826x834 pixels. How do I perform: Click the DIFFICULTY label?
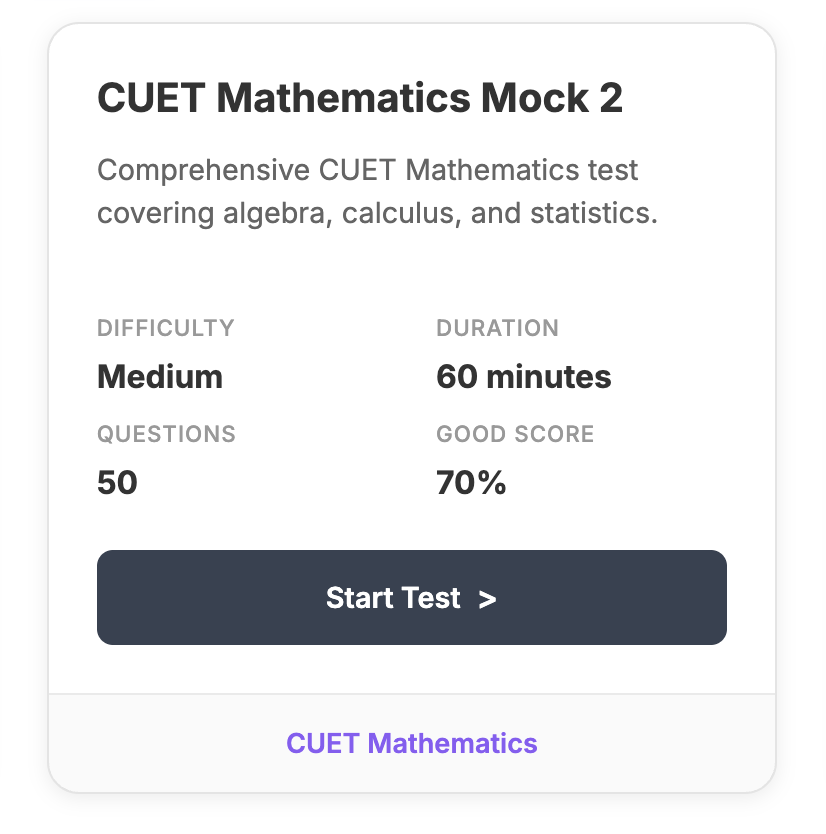pyautogui.click(x=165, y=328)
